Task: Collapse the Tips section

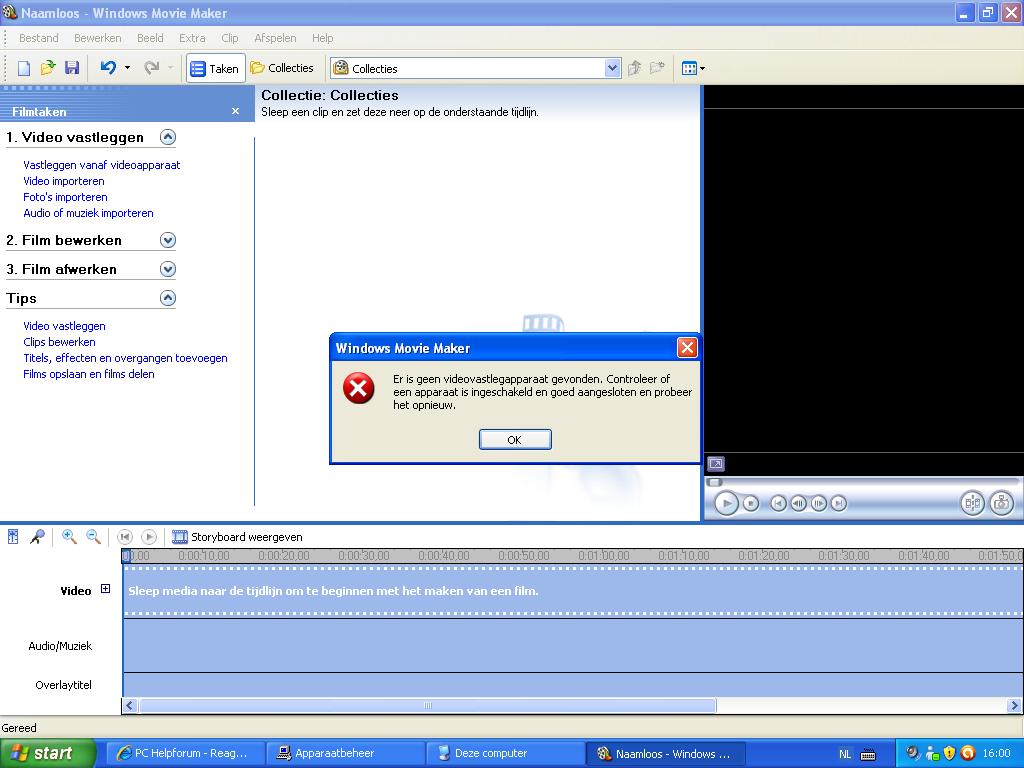Action: (x=168, y=298)
